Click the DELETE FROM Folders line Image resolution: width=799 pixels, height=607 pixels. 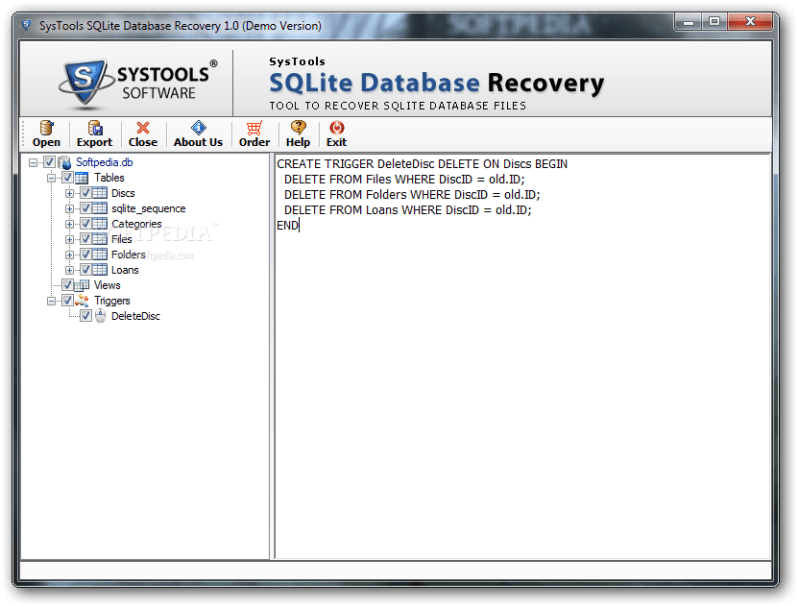pos(412,195)
